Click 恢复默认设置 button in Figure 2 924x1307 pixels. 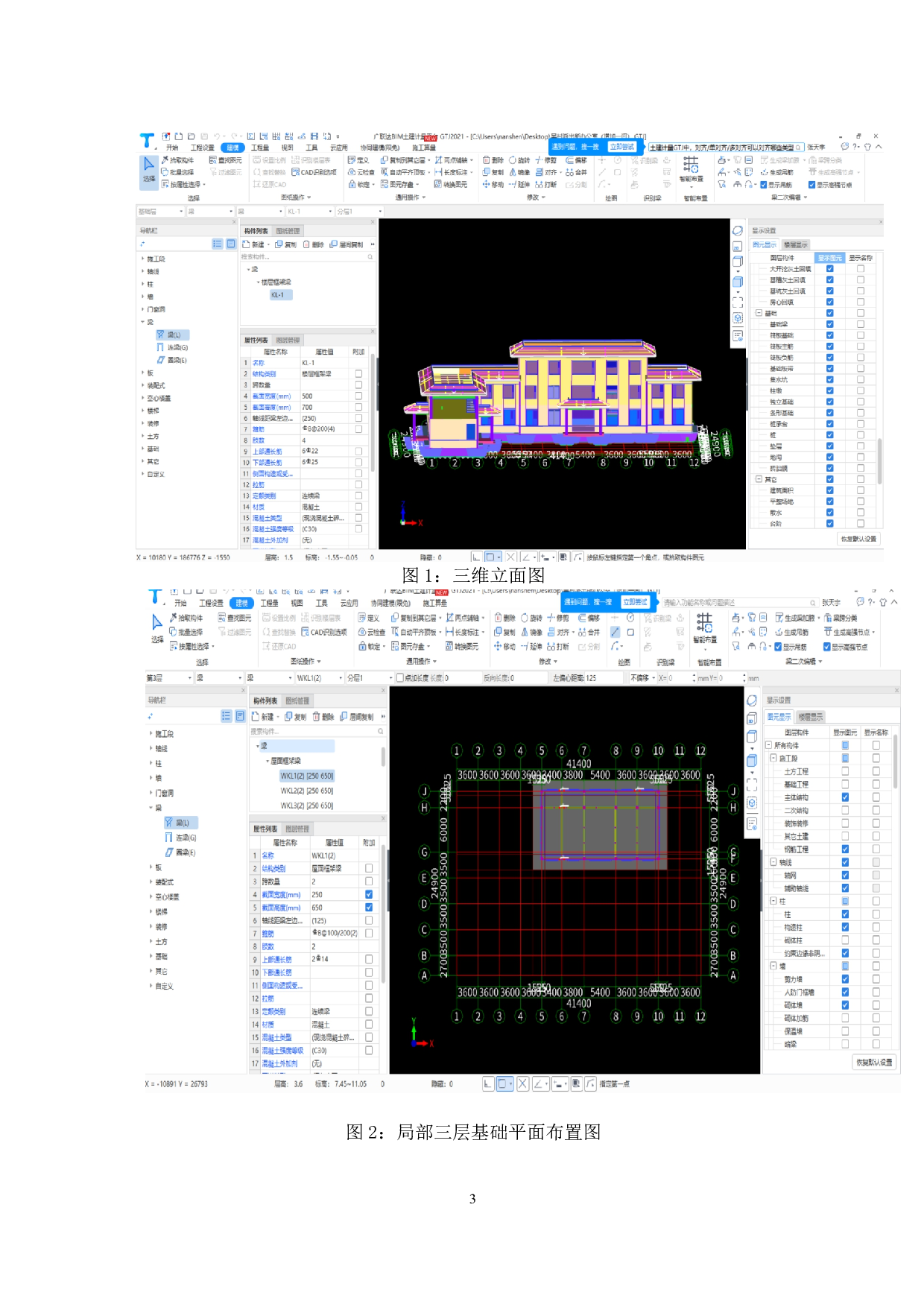tap(873, 1062)
